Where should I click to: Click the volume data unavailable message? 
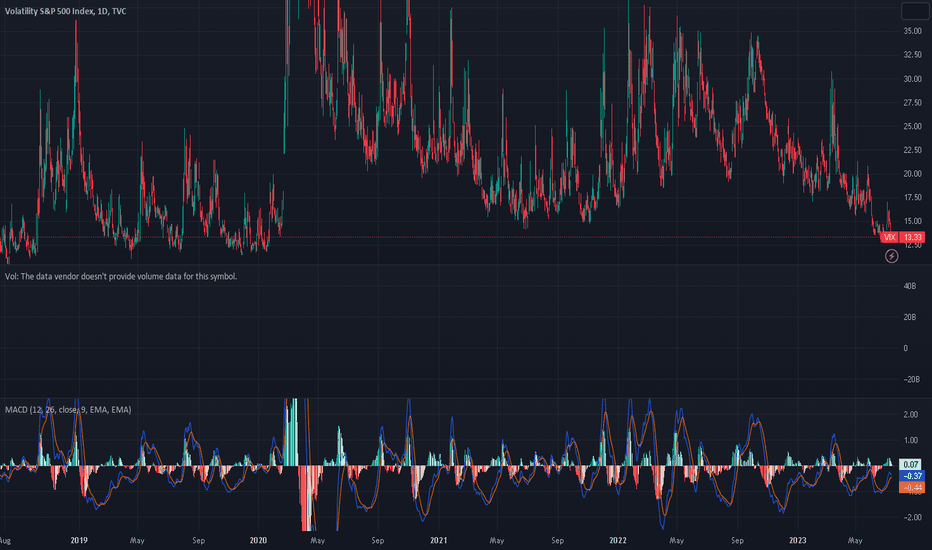click(121, 276)
